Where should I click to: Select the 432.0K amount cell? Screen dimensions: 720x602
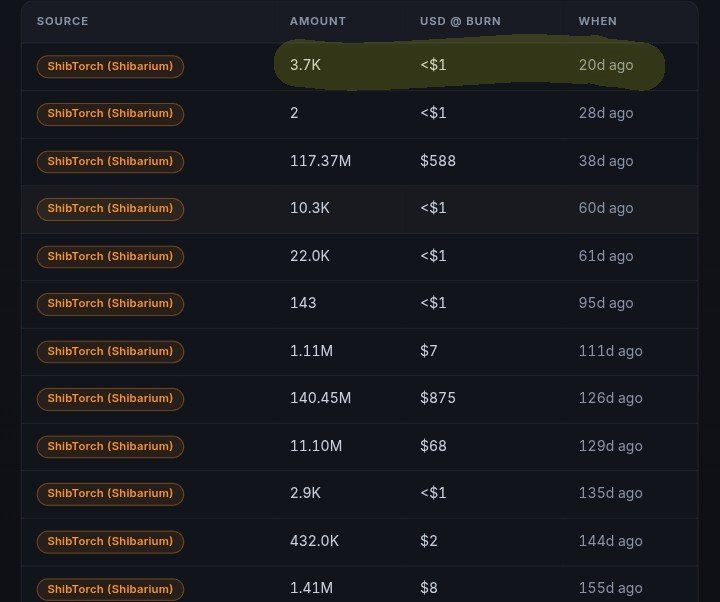(x=314, y=540)
